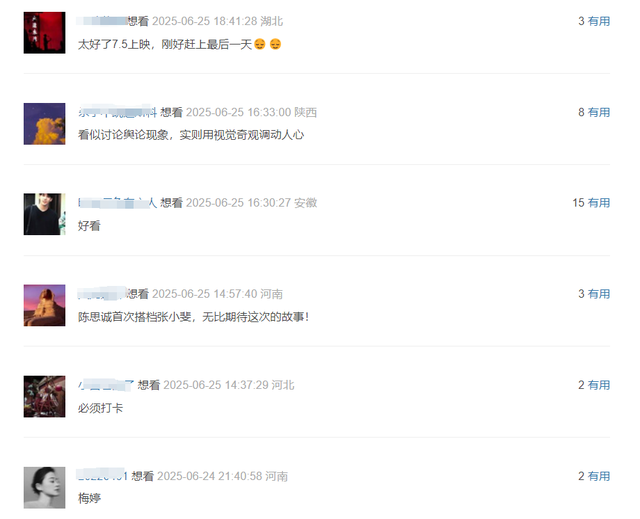This screenshot has height=519, width=640.
Task: Click 有用 next to the 15 count
Action: [599, 203]
